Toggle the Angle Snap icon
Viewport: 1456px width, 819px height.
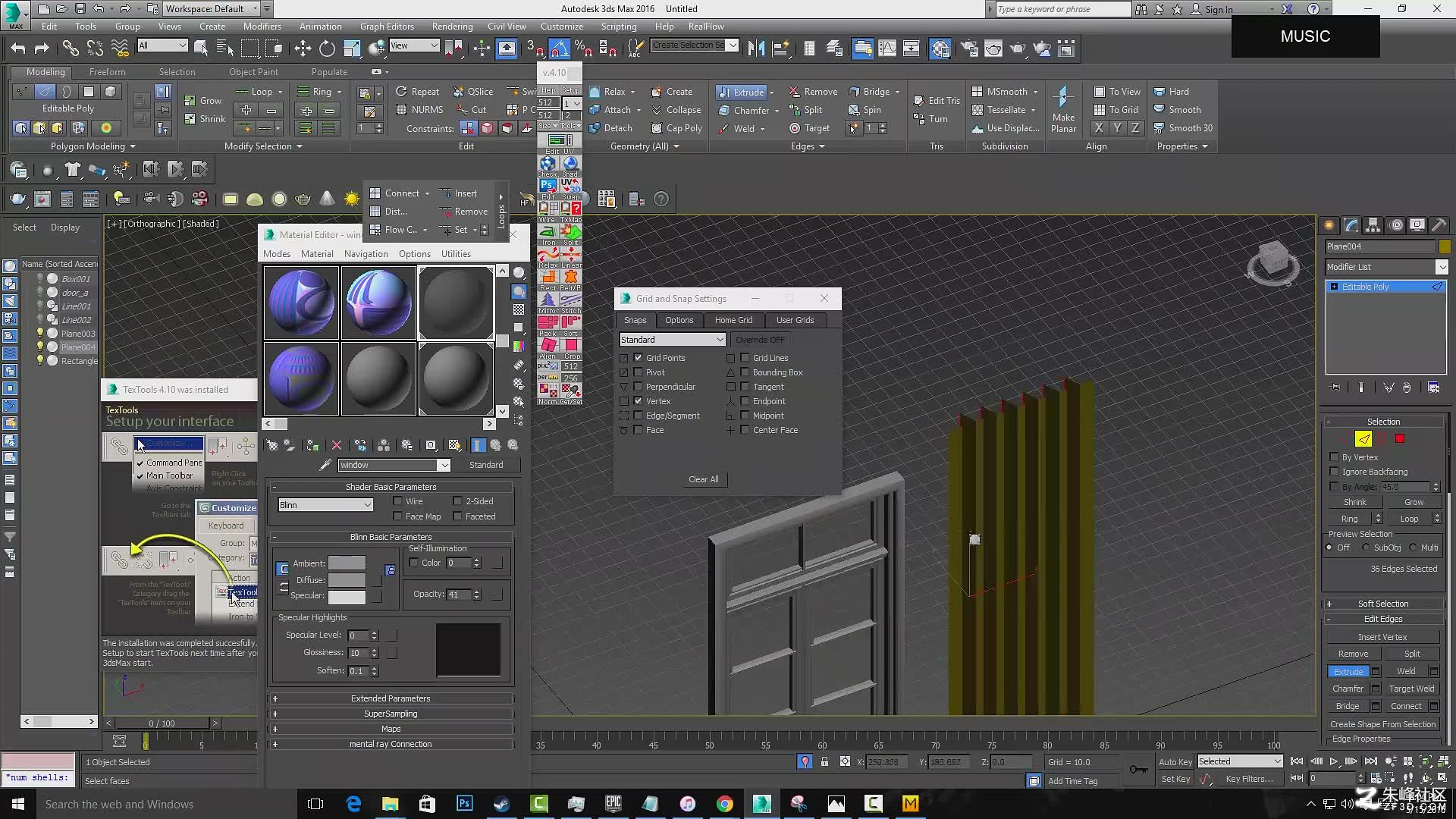click(x=560, y=49)
